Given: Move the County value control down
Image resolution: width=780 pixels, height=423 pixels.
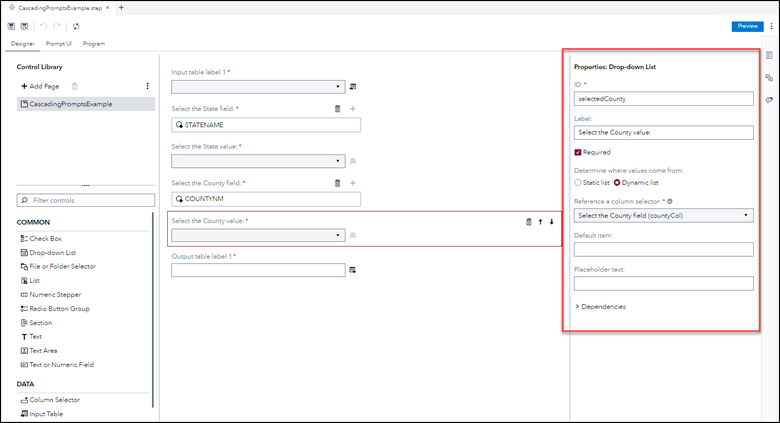Looking at the screenshot, I should [x=552, y=222].
